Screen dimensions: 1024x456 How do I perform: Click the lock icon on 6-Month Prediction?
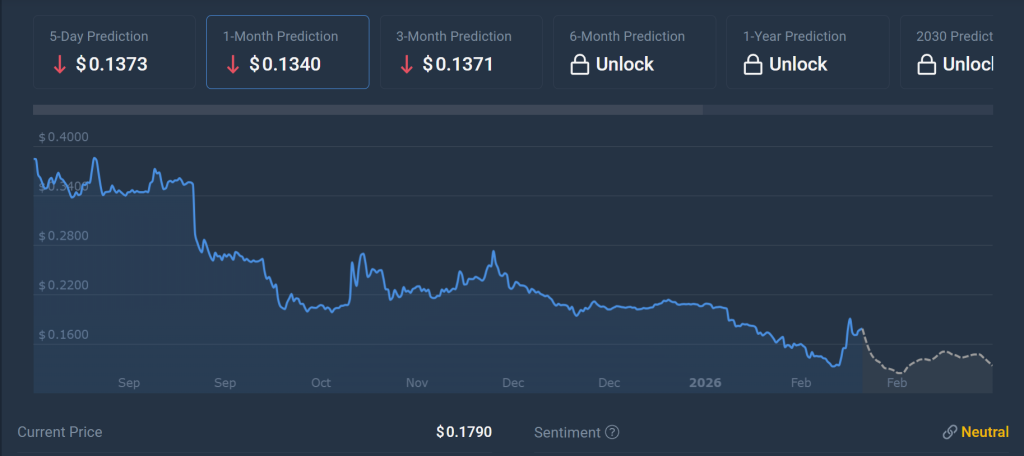pos(579,65)
